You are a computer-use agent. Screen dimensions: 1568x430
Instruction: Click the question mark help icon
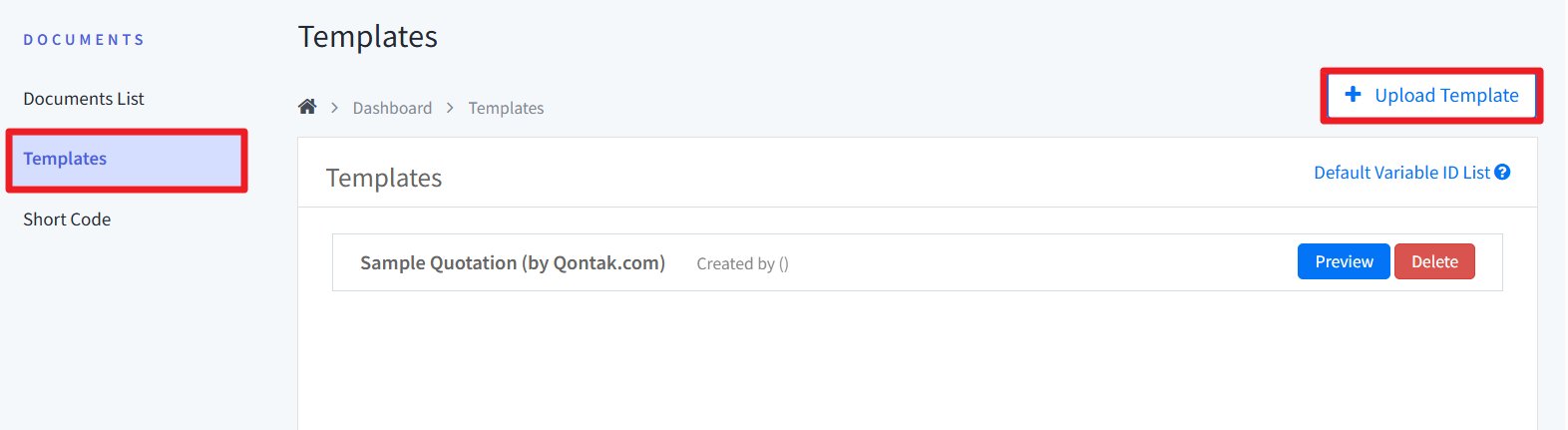click(x=1502, y=173)
